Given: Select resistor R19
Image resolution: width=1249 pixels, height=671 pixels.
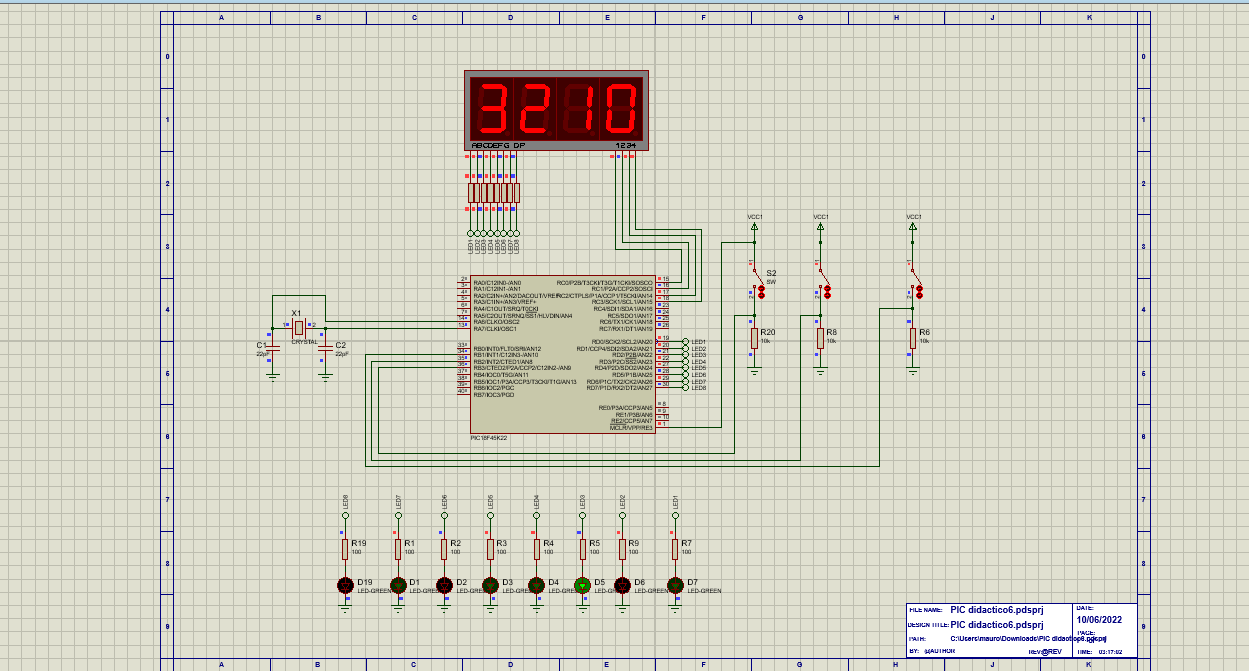Looking at the screenshot, I should pos(345,549).
